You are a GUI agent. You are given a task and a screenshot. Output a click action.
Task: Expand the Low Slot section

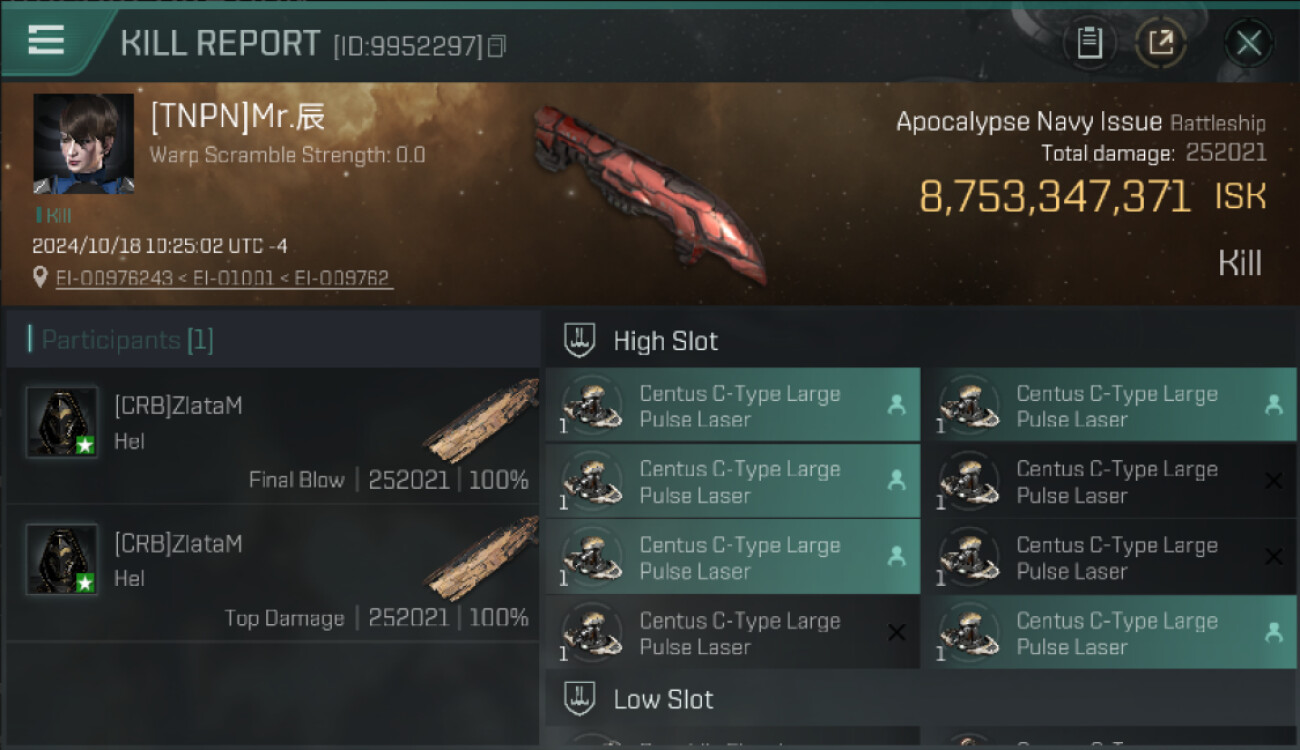[663, 699]
